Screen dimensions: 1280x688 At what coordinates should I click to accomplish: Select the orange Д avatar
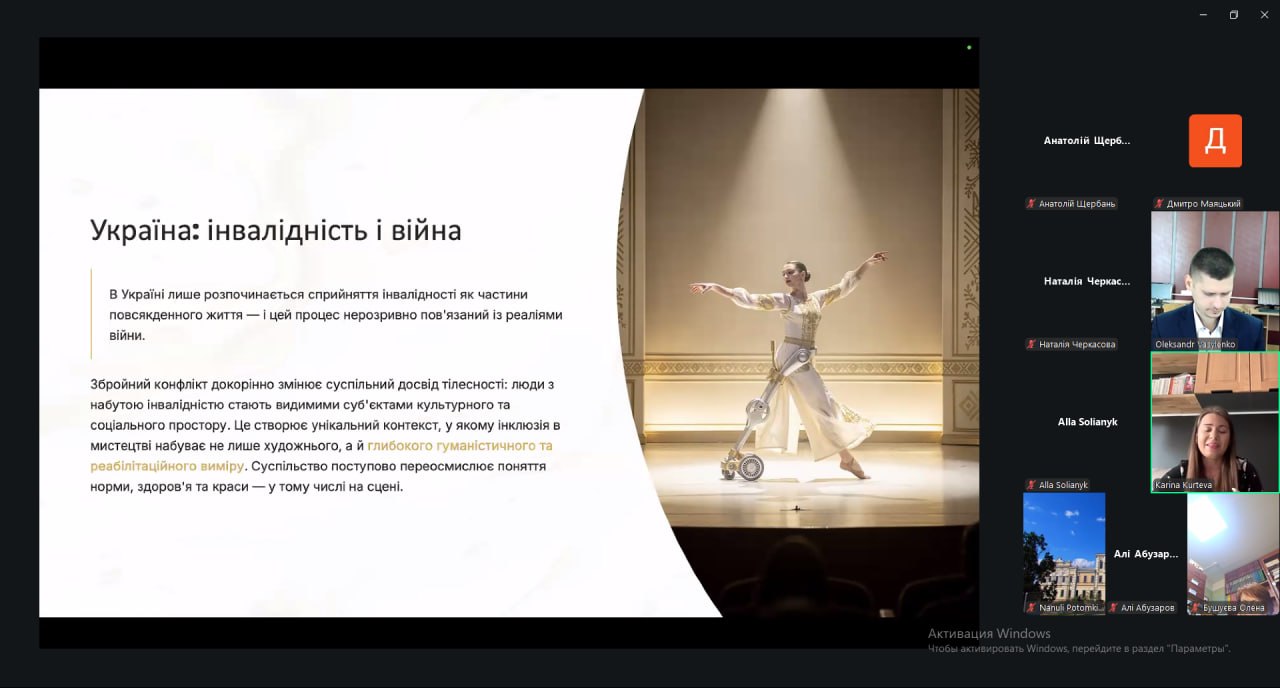pyautogui.click(x=1215, y=141)
